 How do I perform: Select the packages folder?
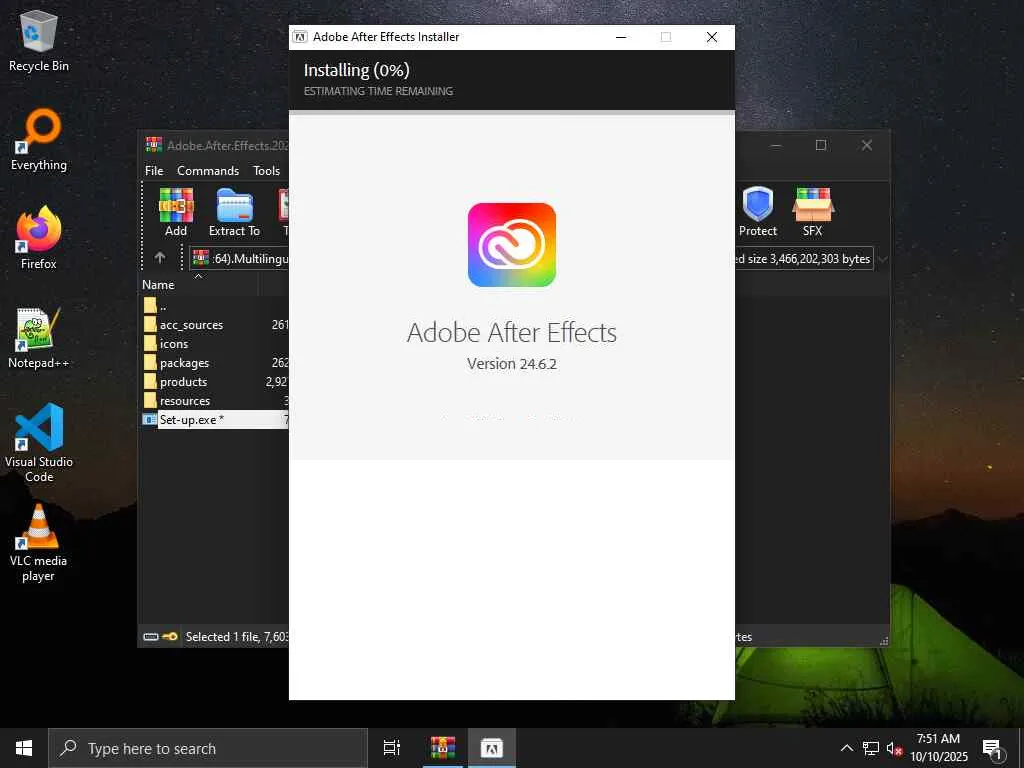click(215, 362)
